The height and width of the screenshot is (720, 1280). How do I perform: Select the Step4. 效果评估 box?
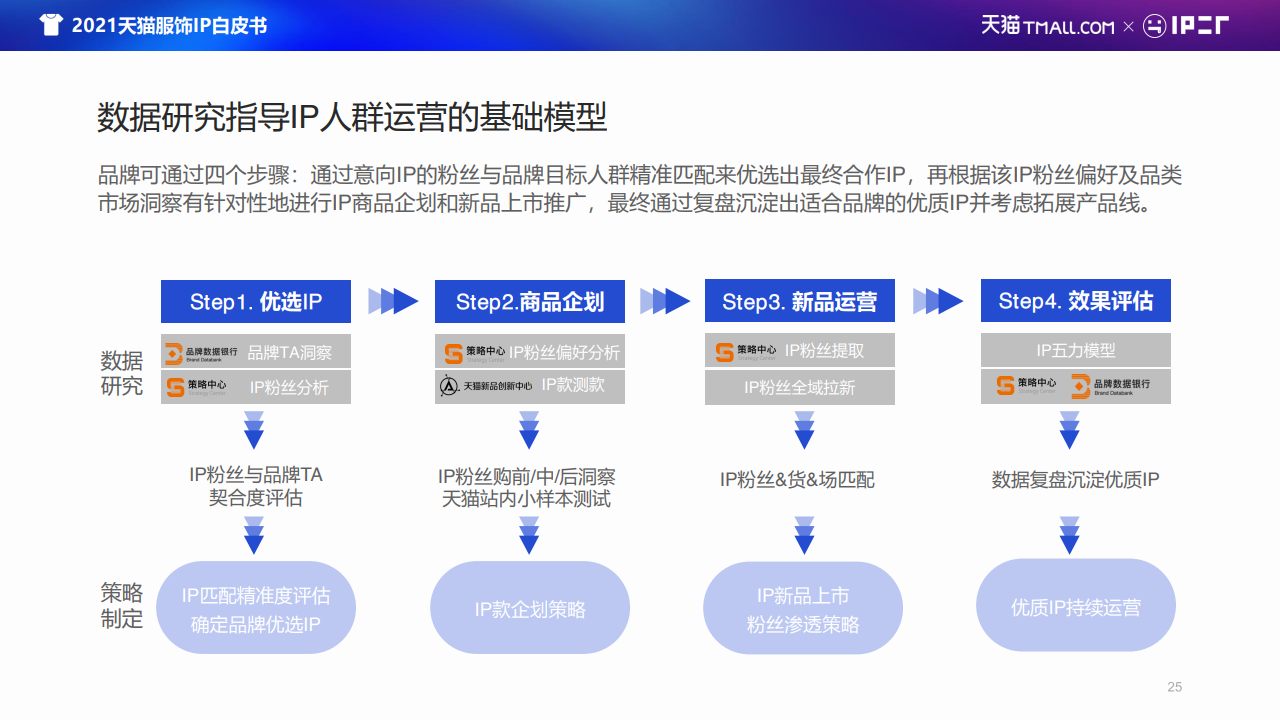click(1076, 301)
